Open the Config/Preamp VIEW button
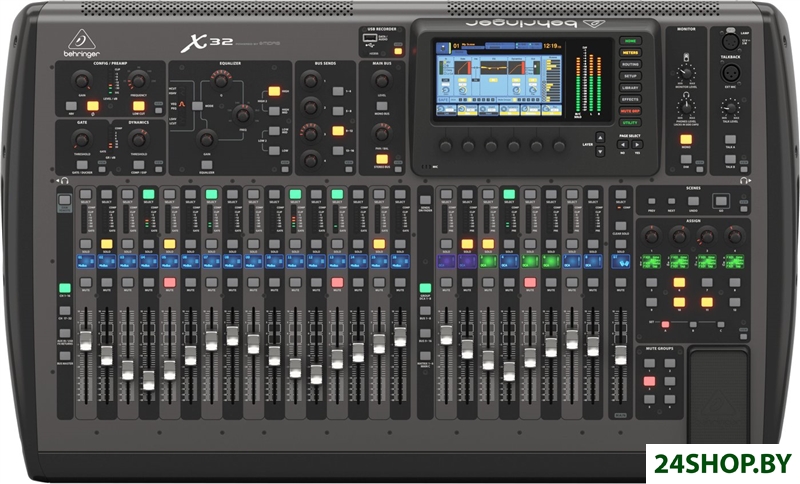The height and width of the screenshot is (484, 800). click(159, 110)
